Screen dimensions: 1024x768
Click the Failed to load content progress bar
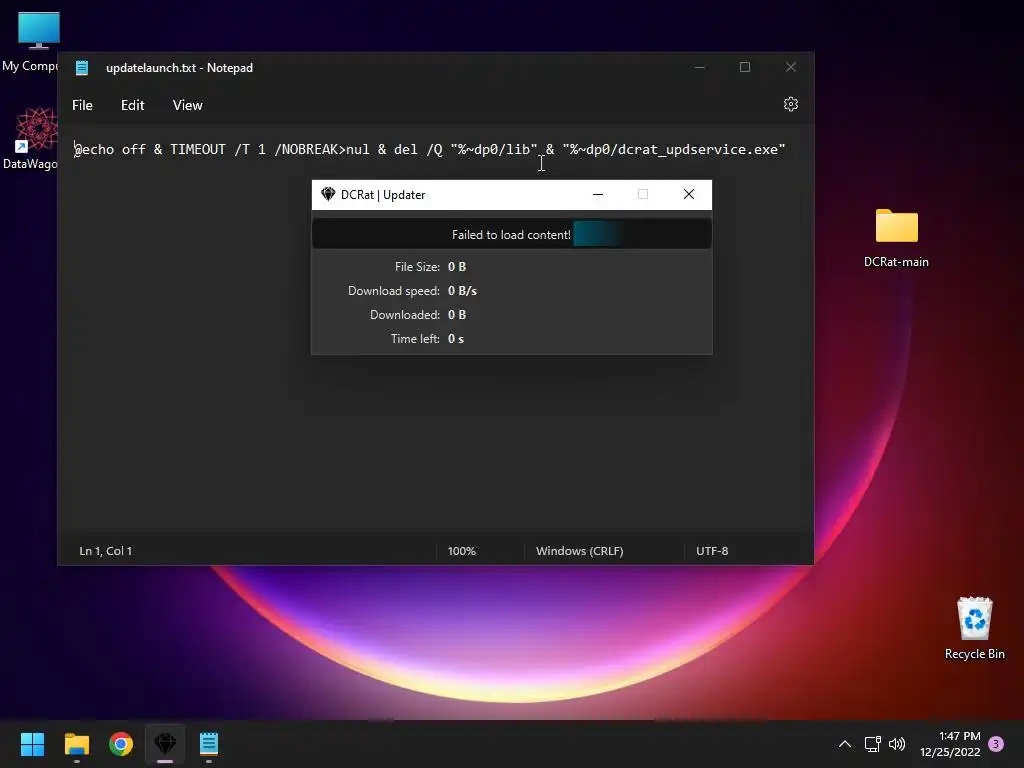511,234
